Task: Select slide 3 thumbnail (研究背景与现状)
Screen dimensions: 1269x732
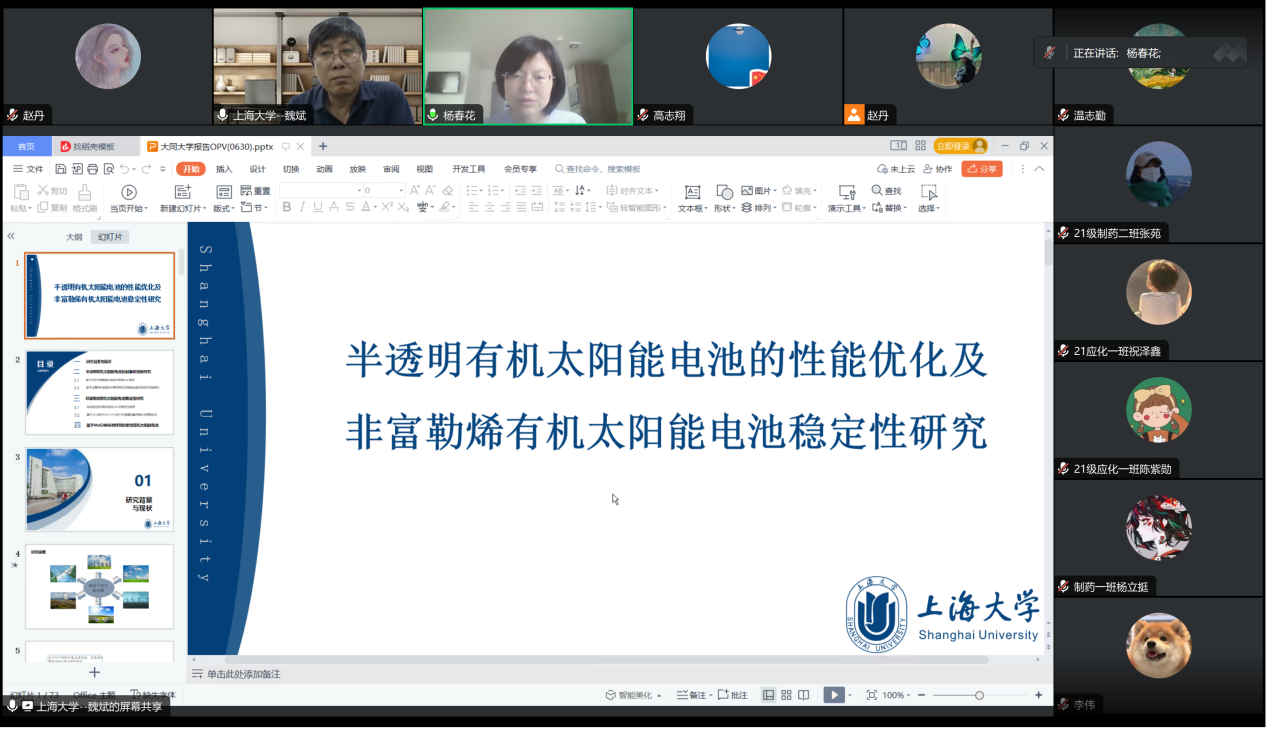Action: [99, 489]
